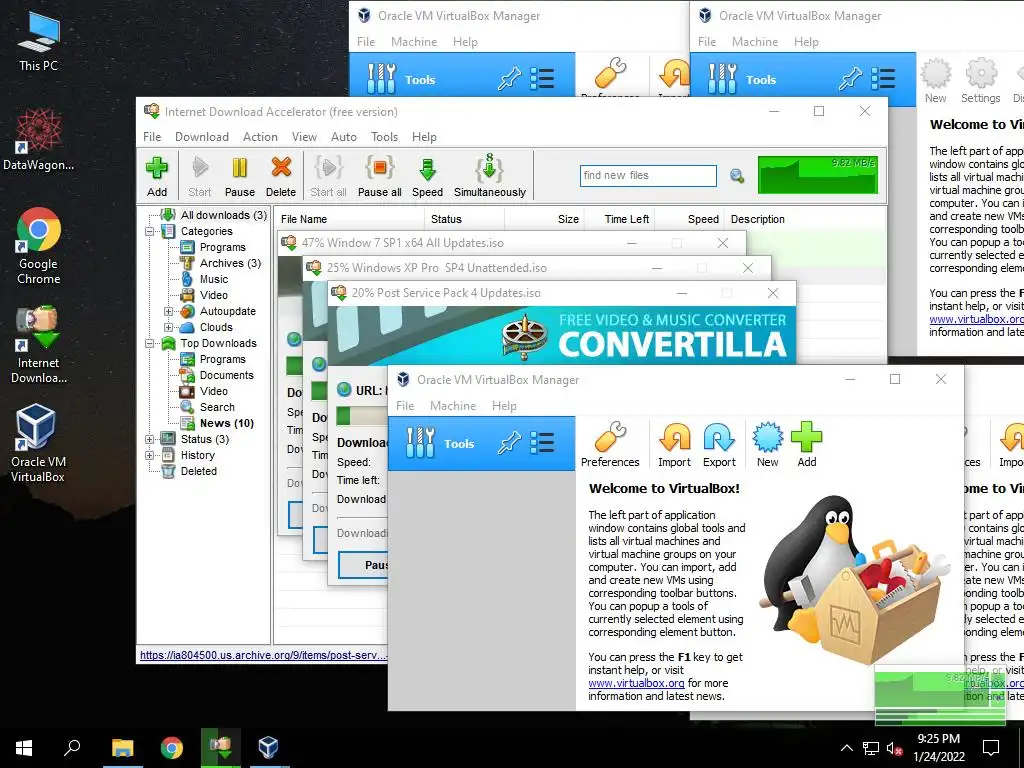Open the Auto menu in Download Accelerator
1024x768 pixels.
coord(344,136)
